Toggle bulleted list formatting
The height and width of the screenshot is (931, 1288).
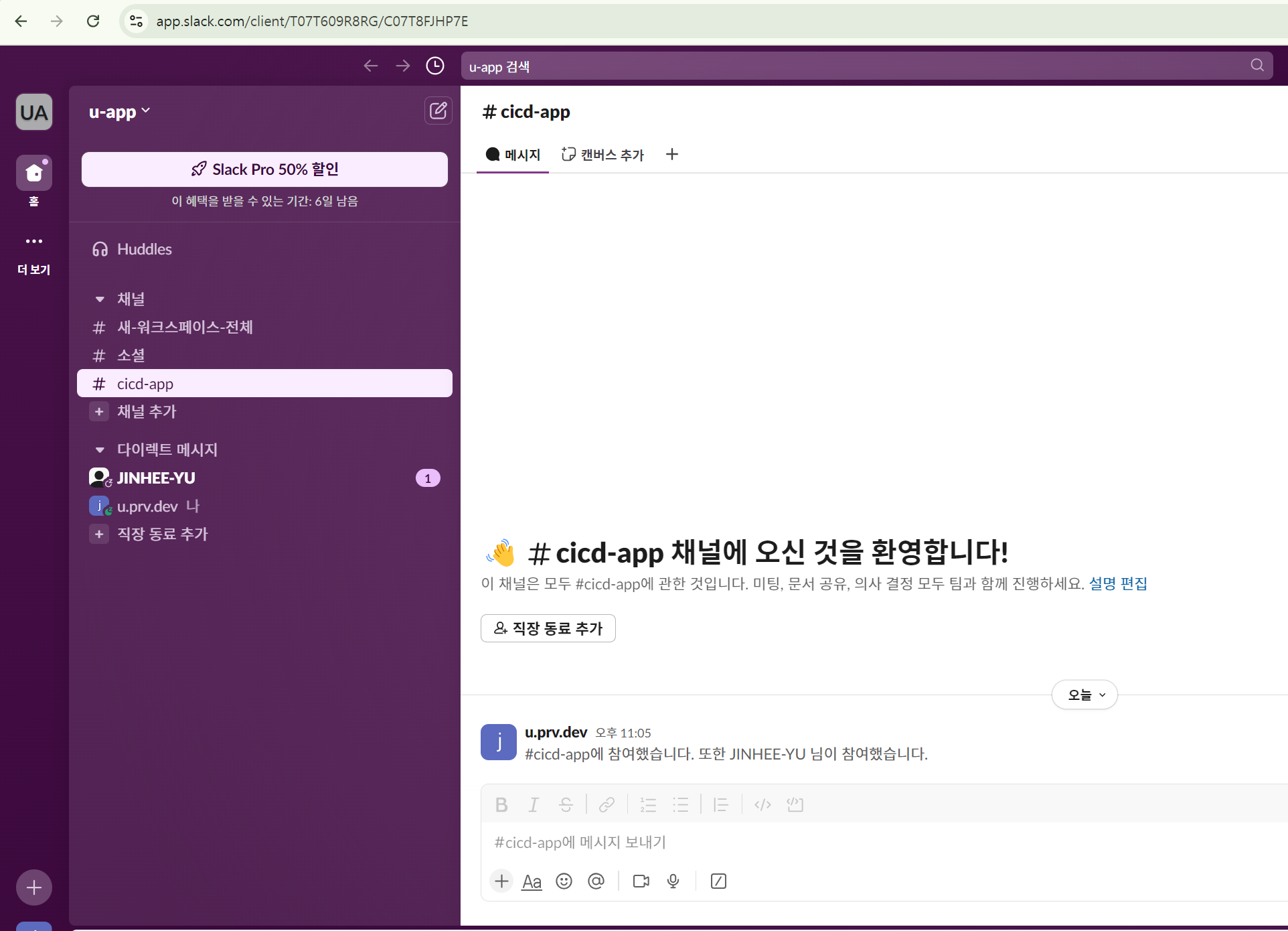[680, 804]
